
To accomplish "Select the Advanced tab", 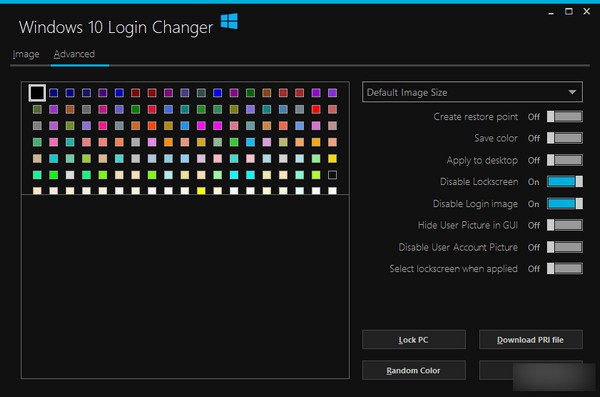I will pyautogui.click(x=74, y=54).
